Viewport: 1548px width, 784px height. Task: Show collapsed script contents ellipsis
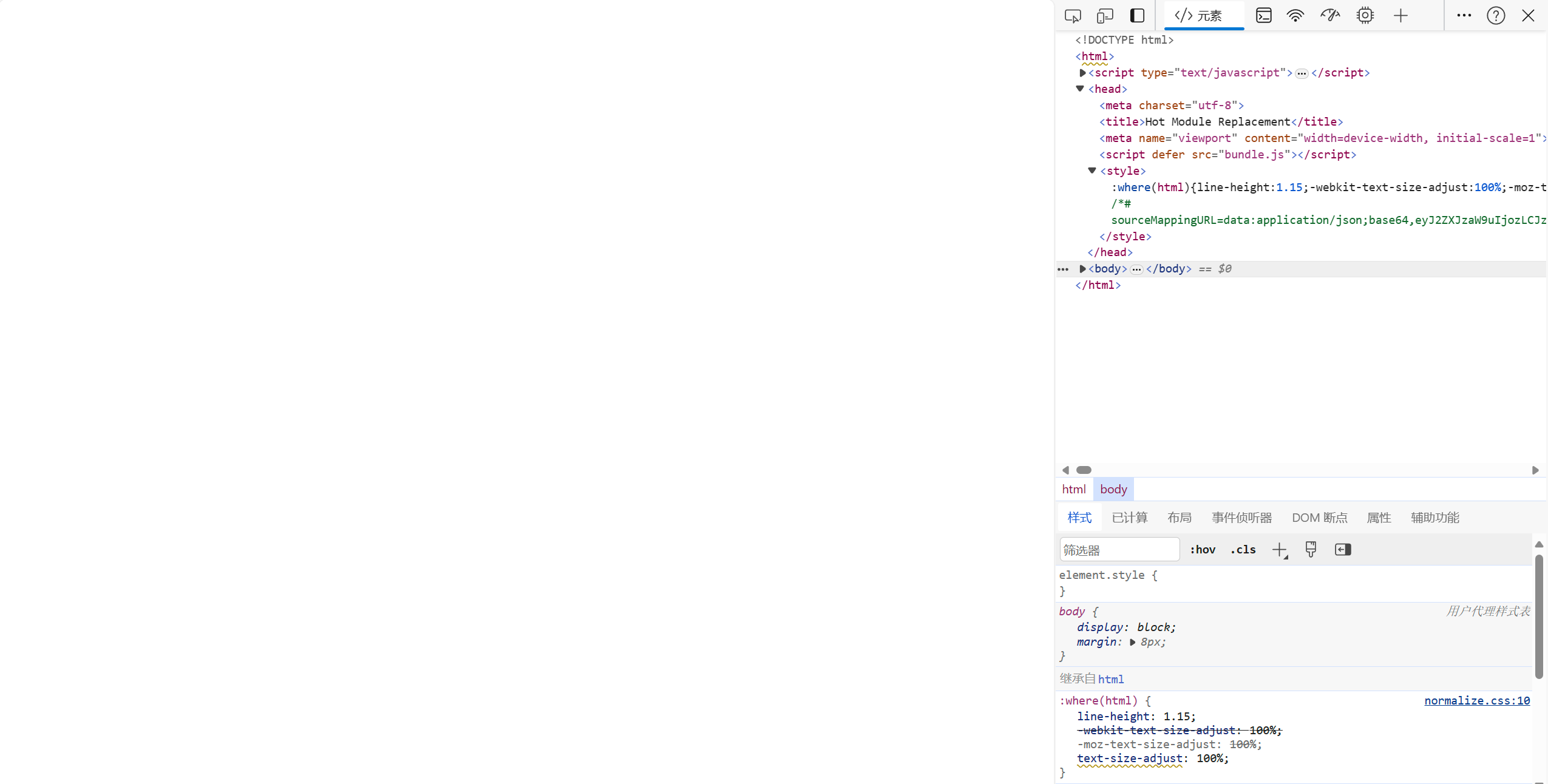[1302, 73]
